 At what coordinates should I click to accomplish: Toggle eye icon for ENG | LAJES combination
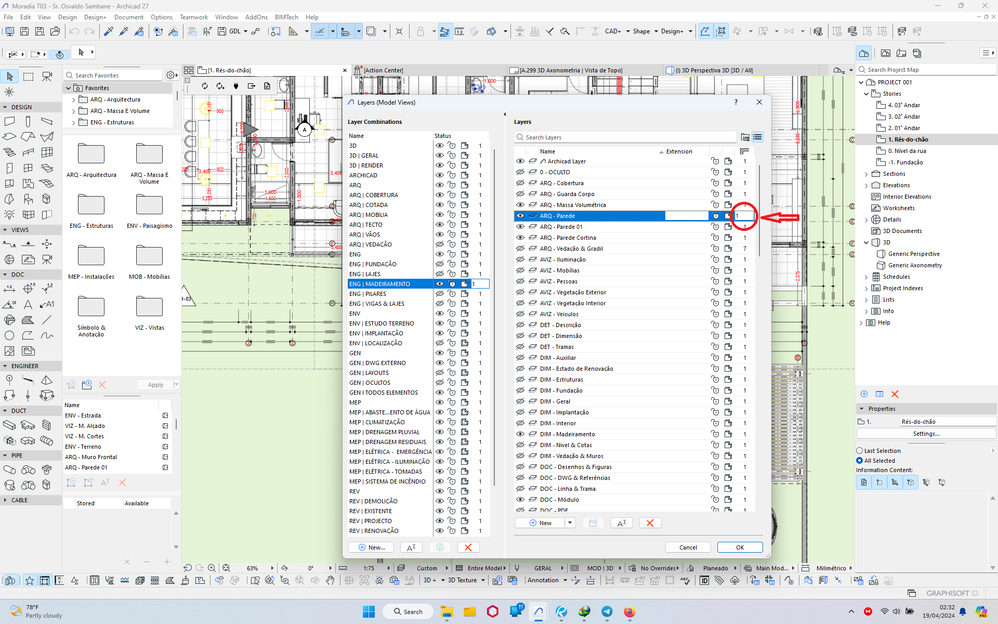(439, 274)
